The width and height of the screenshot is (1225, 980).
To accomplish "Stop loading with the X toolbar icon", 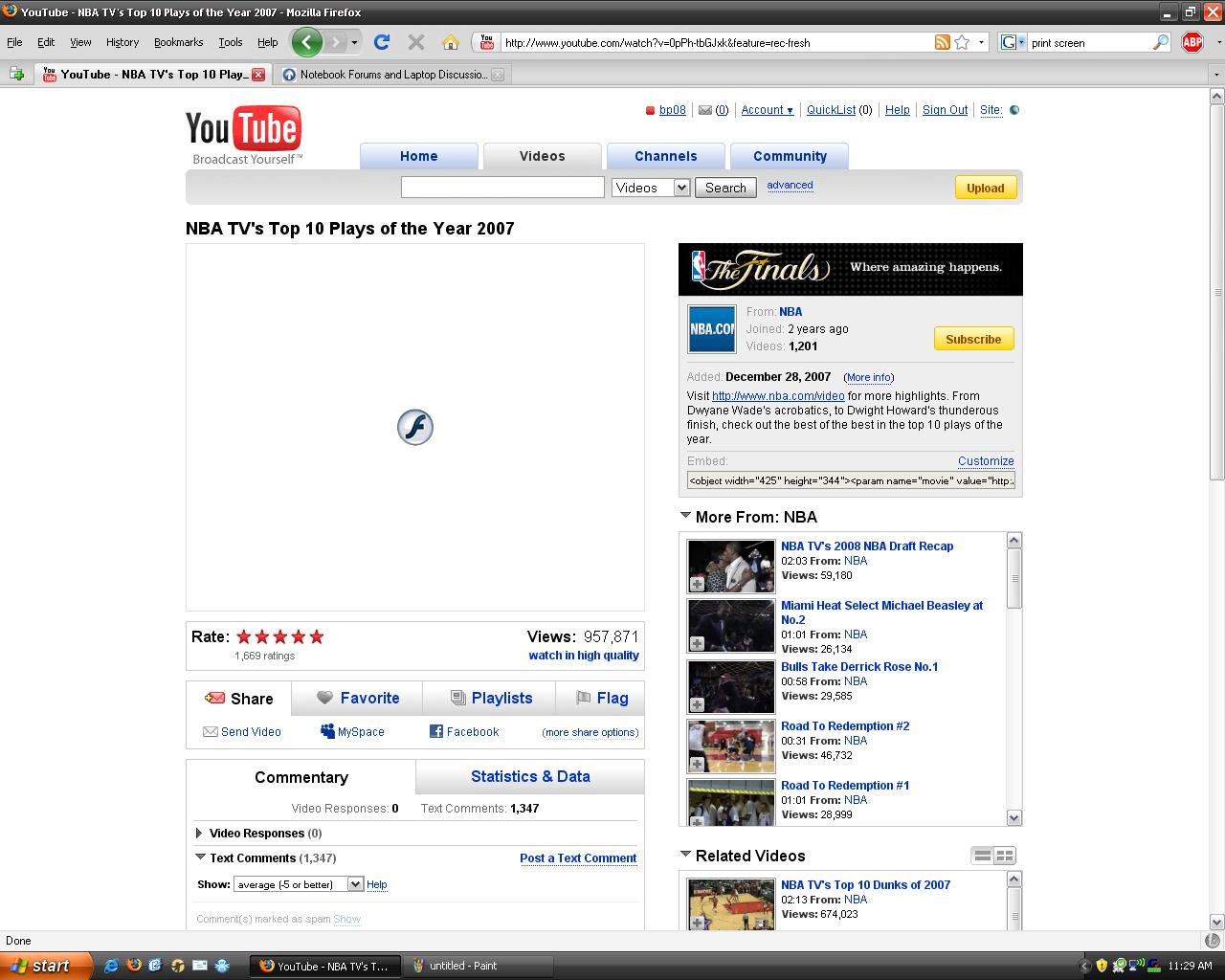I will (415, 42).
